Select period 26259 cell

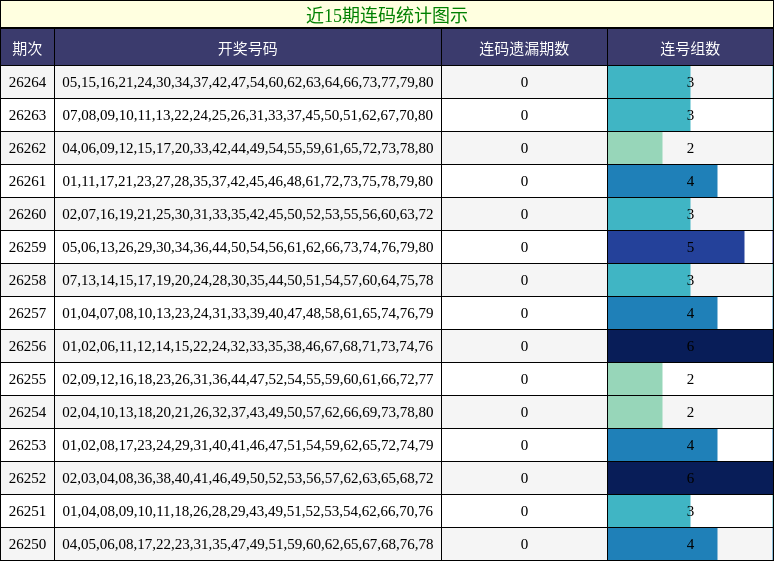[27, 247]
